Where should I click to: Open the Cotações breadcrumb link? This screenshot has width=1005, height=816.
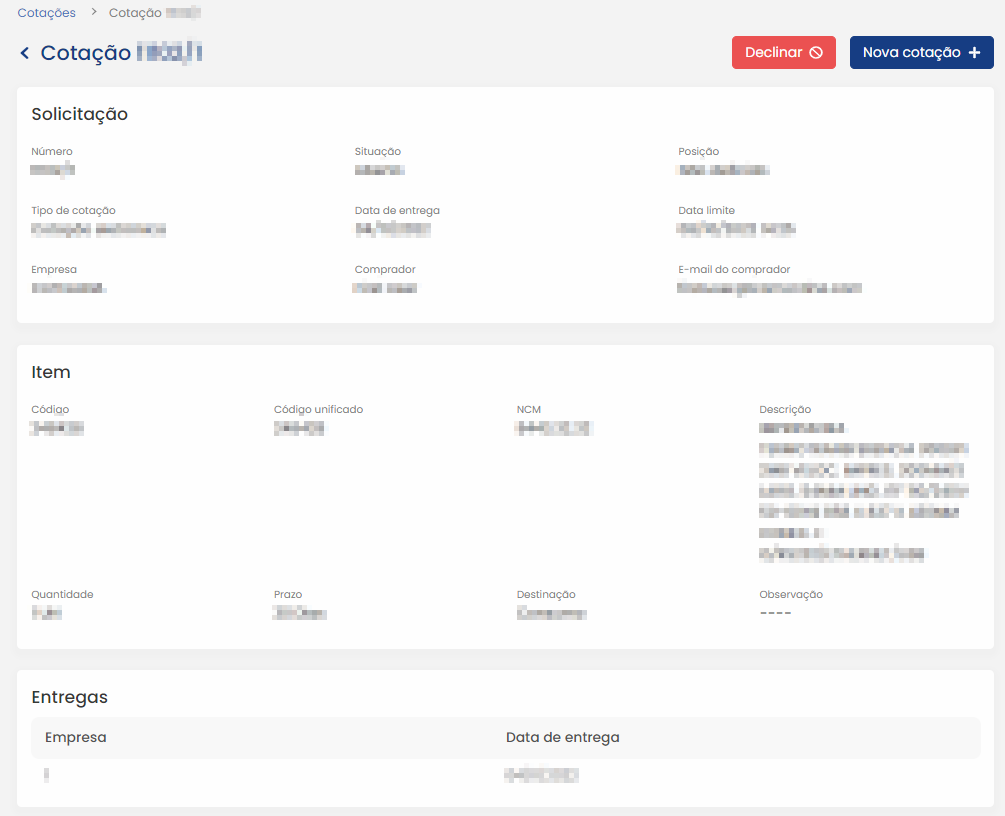tap(46, 13)
